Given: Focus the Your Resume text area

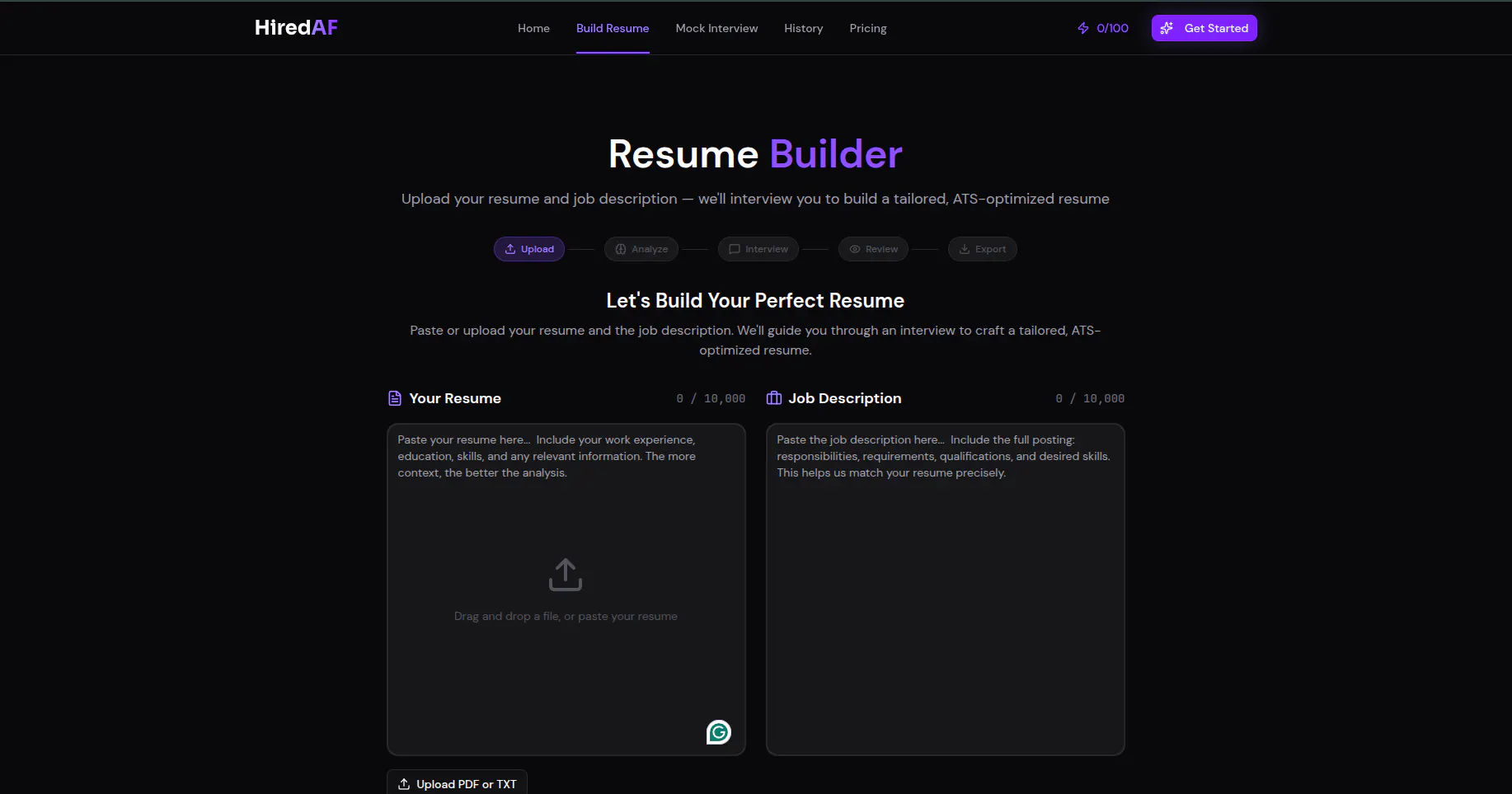Looking at the screenshot, I should [x=566, y=590].
